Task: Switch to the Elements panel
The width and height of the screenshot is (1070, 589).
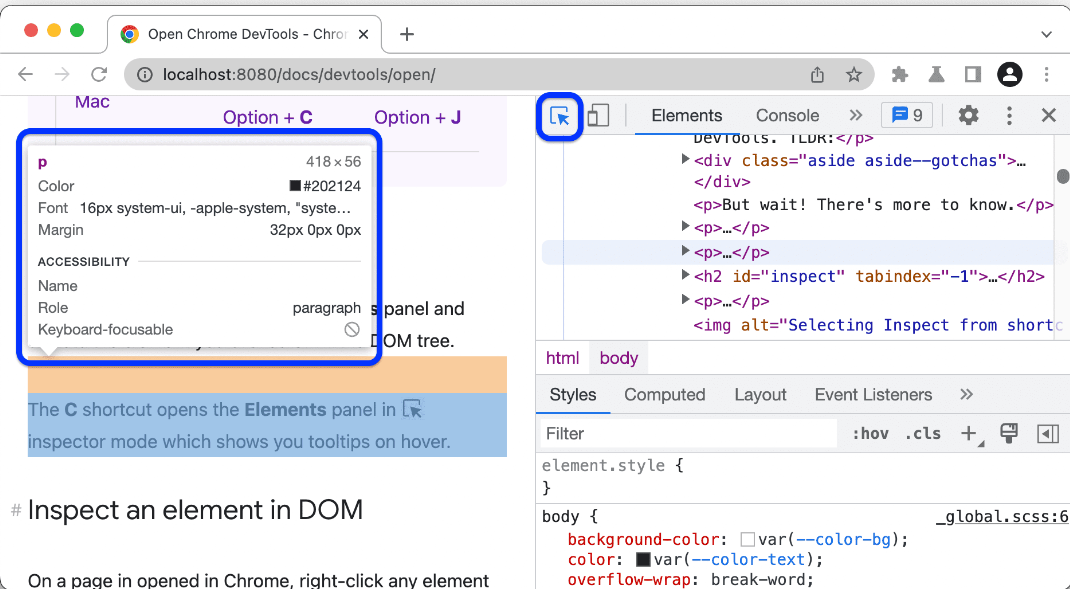Action: tap(686, 115)
